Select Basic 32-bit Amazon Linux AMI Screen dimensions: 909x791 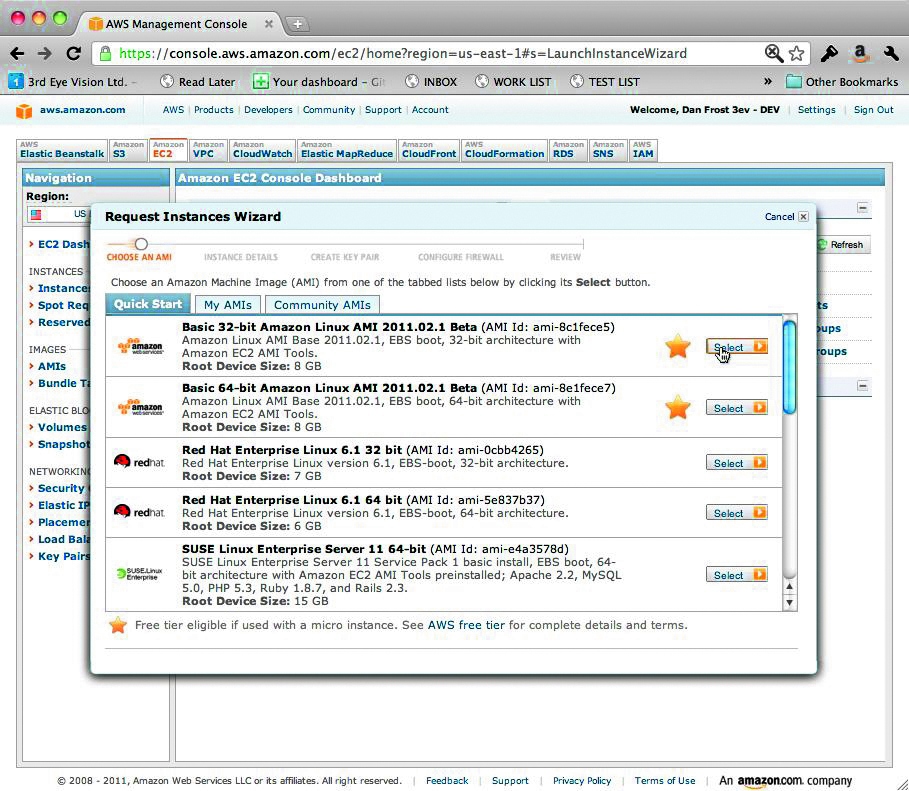(737, 347)
